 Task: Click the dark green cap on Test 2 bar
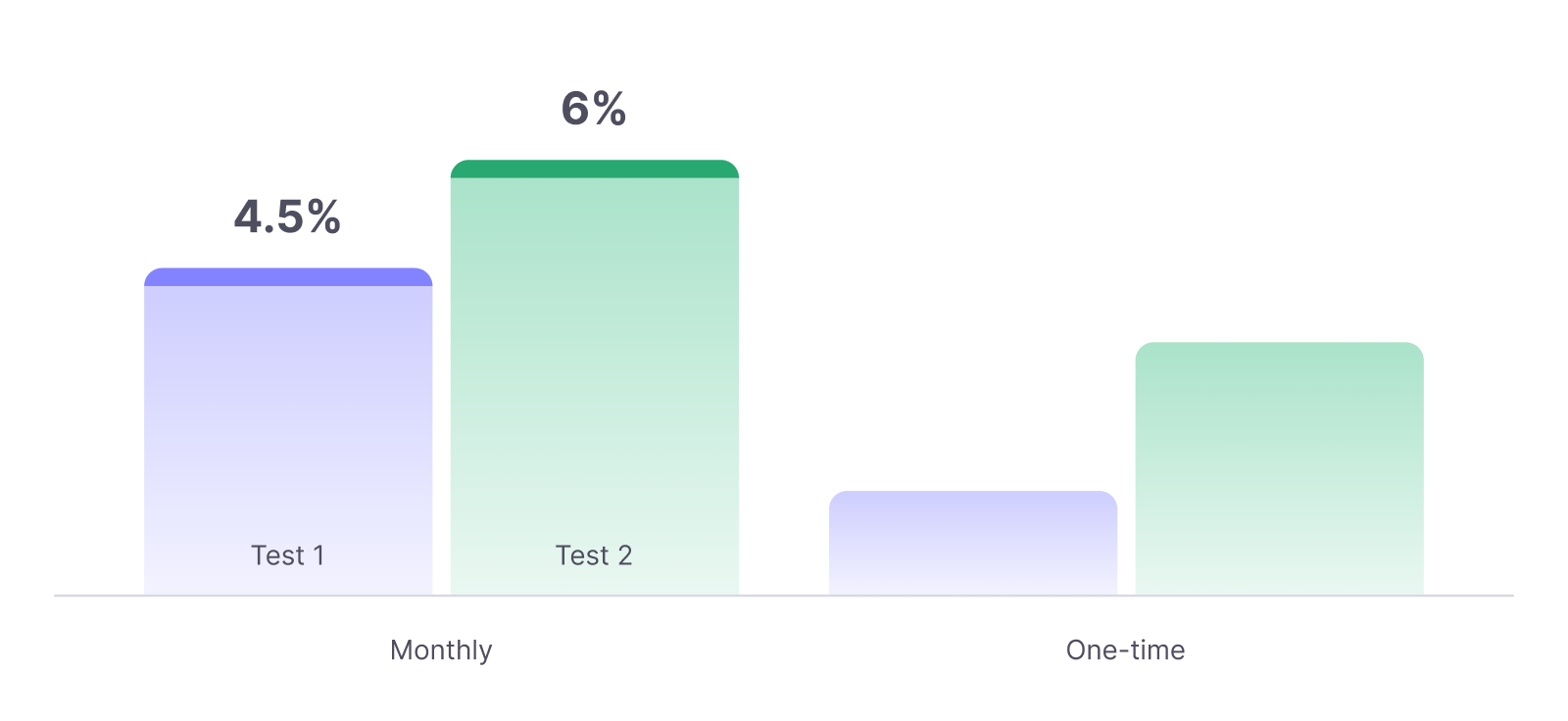(594, 169)
